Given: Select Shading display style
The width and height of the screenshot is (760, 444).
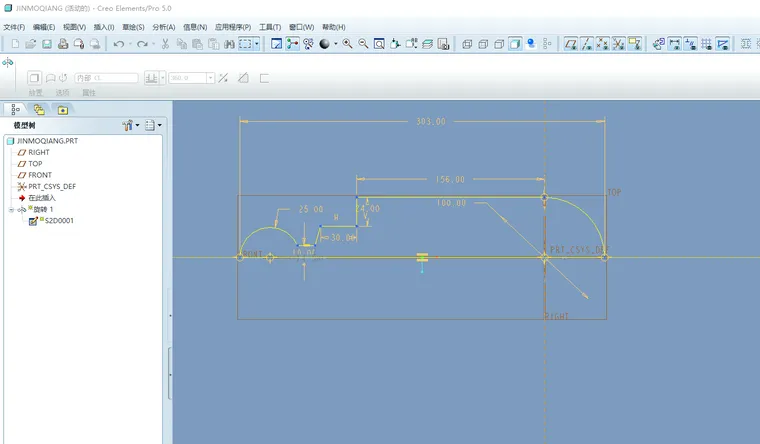Looking at the screenshot, I should pos(515,44).
